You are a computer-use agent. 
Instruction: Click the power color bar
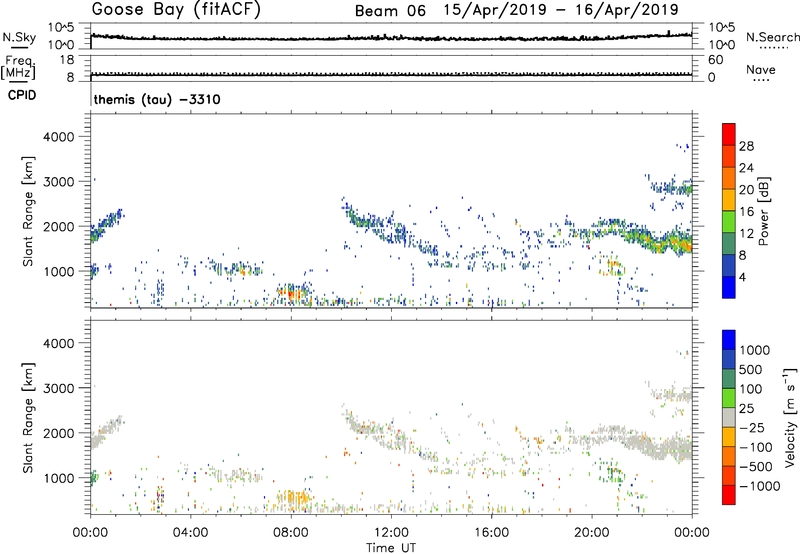pyautogui.click(x=729, y=211)
